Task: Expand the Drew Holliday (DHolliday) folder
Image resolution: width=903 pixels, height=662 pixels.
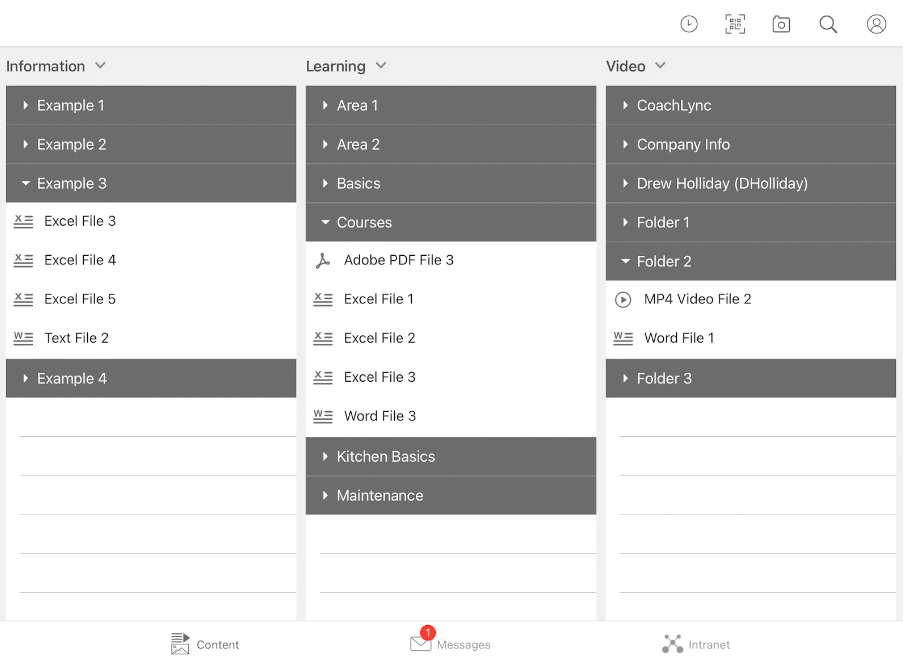Action: click(751, 184)
